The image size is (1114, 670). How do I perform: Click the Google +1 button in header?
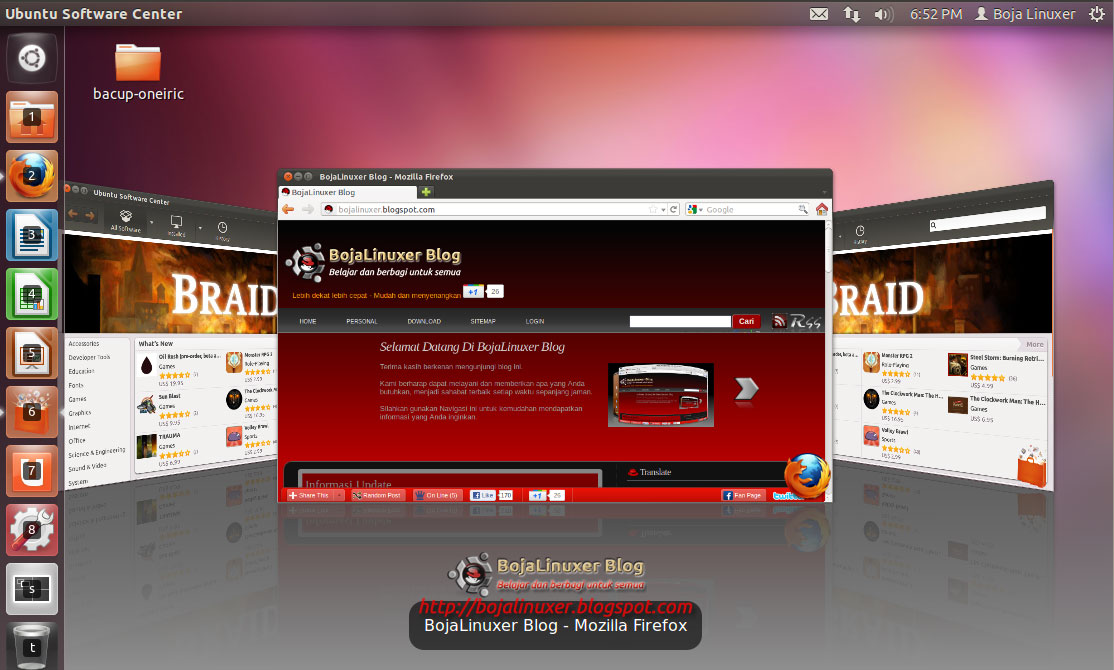coord(473,291)
